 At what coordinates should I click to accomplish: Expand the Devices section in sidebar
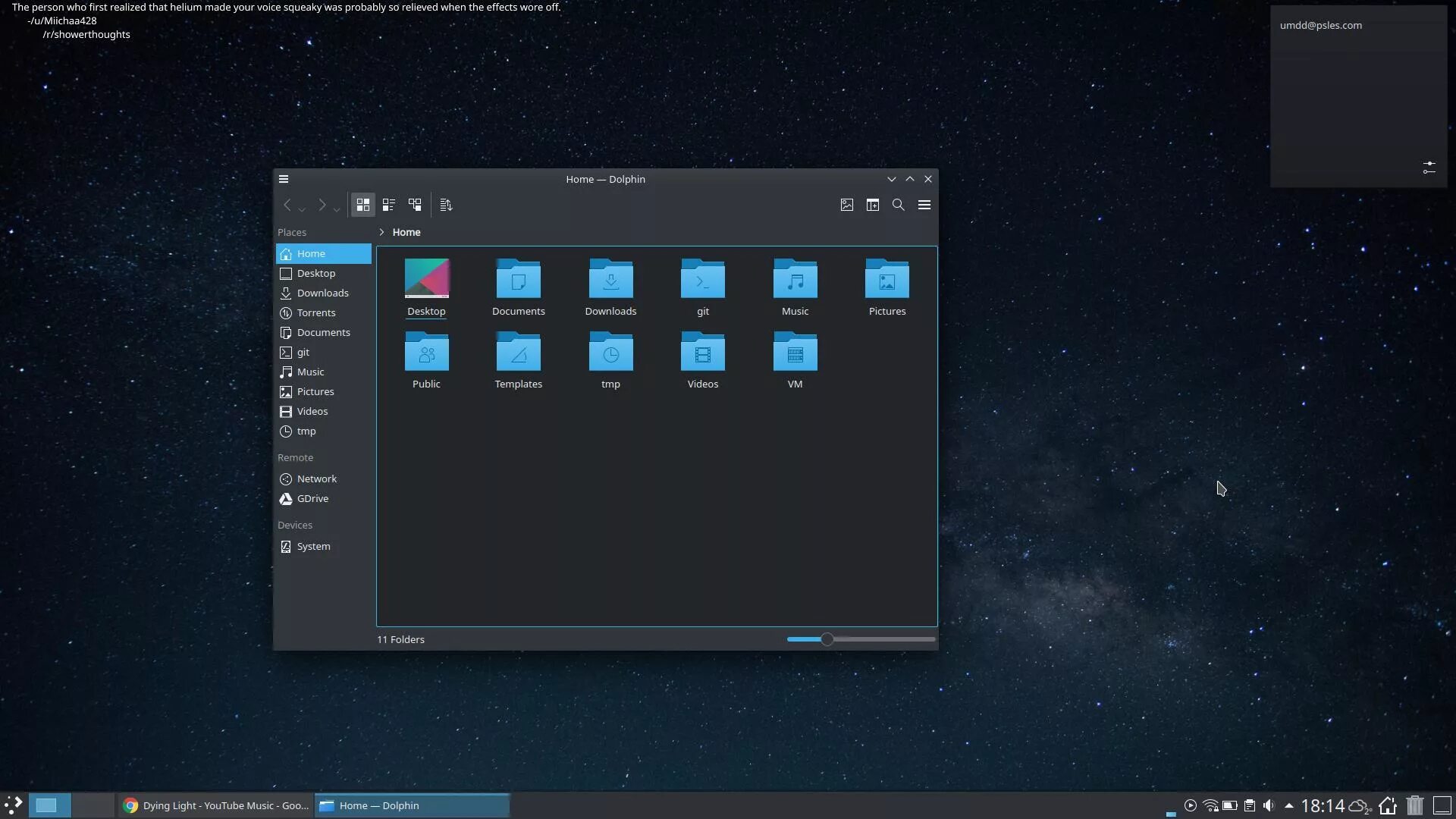[x=294, y=524]
